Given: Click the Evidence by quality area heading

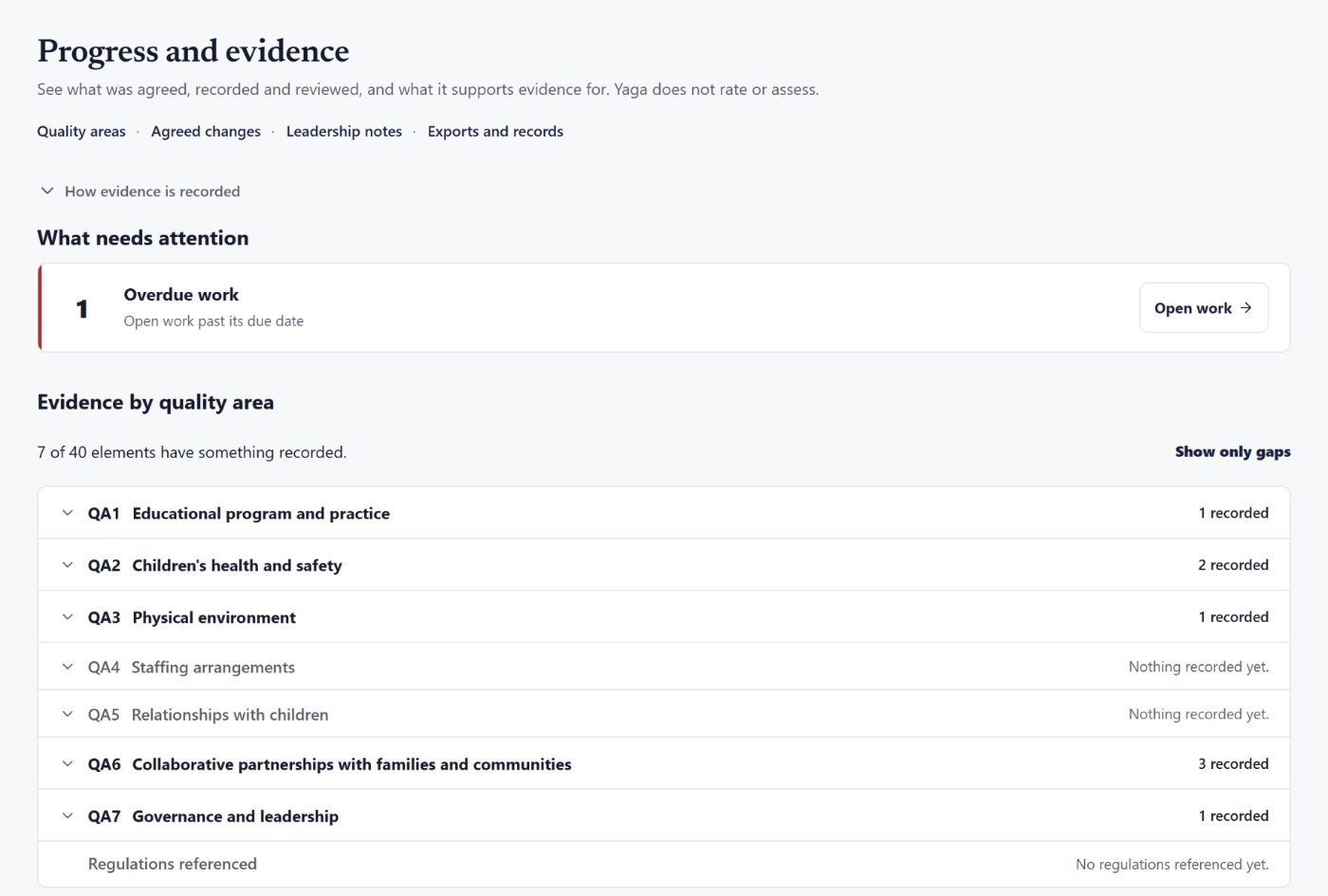Looking at the screenshot, I should coord(156,402).
